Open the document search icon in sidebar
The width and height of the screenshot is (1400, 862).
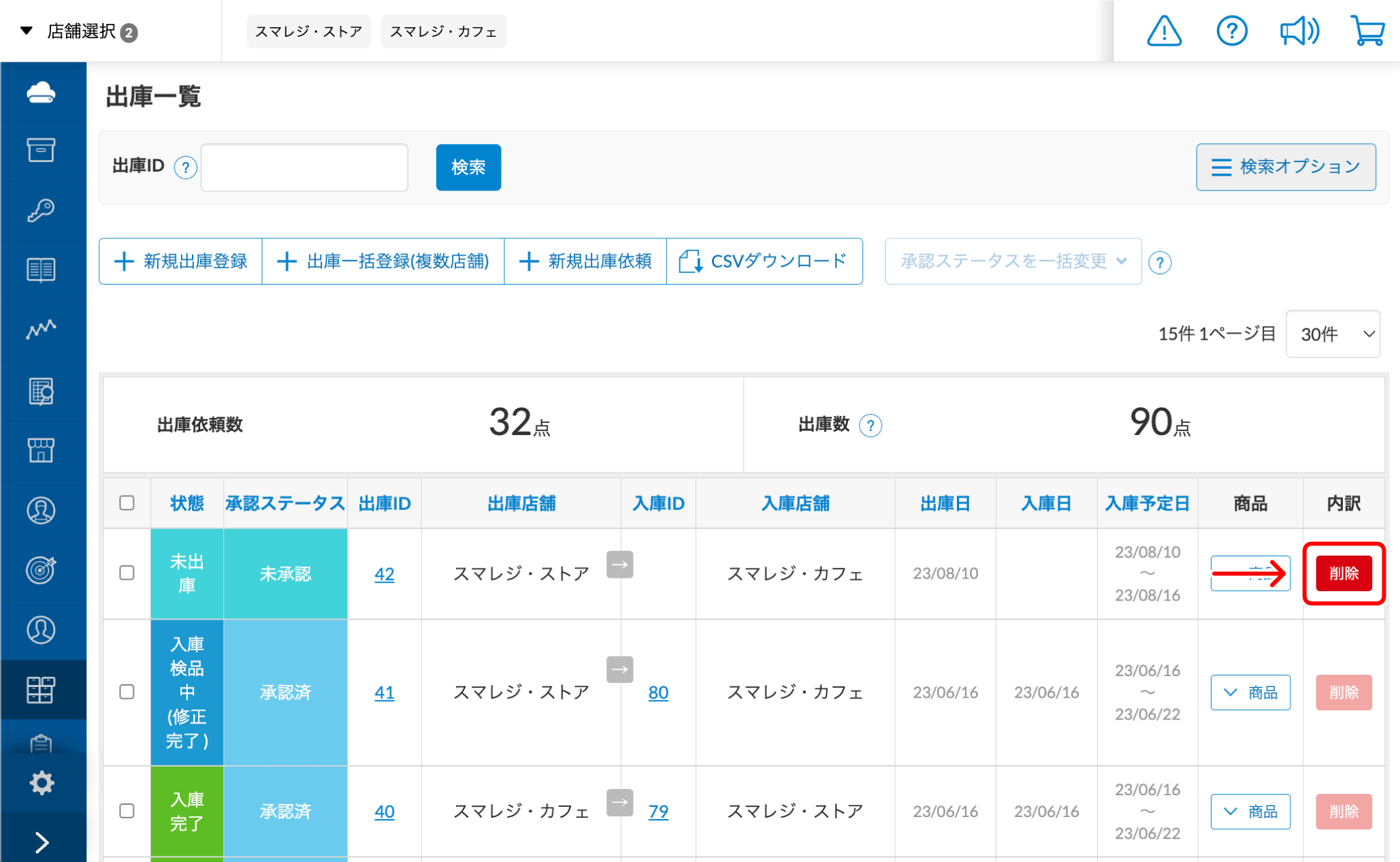tap(41, 391)
